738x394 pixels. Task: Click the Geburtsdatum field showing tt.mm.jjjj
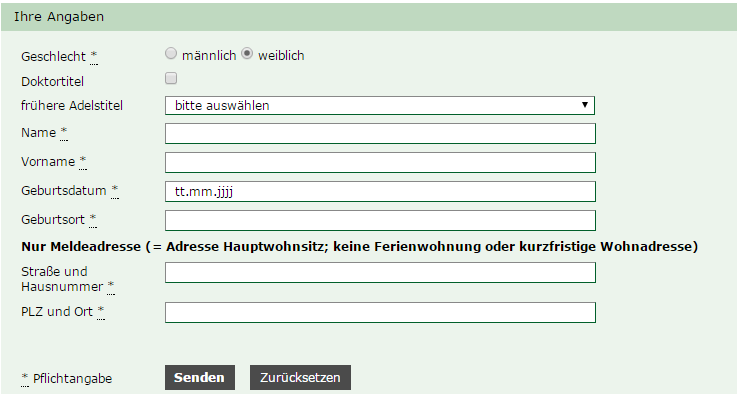click(x=380, y=192)
